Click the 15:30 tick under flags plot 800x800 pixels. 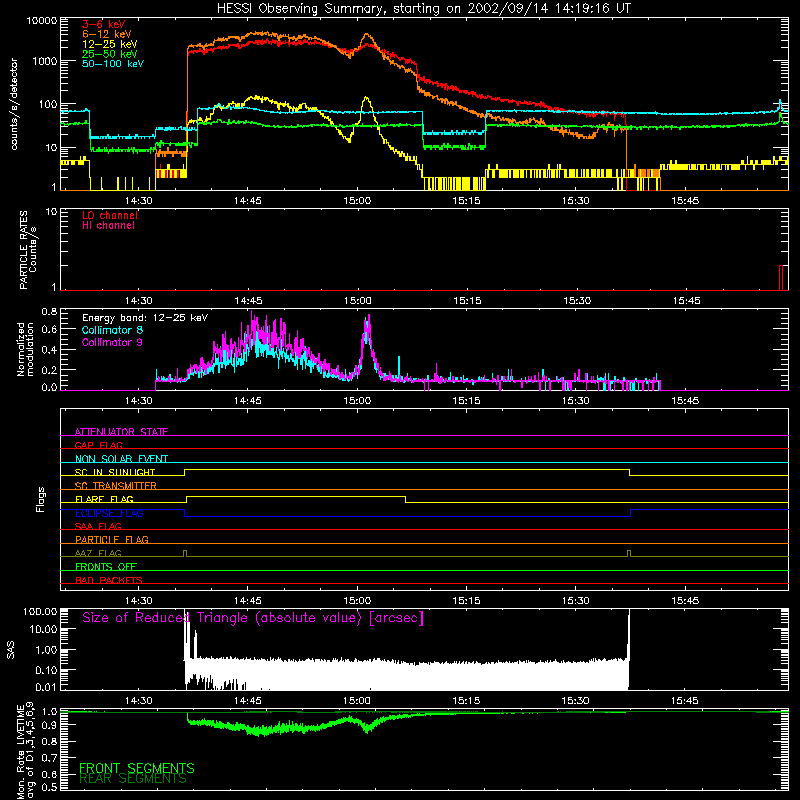tap(576, 601)
